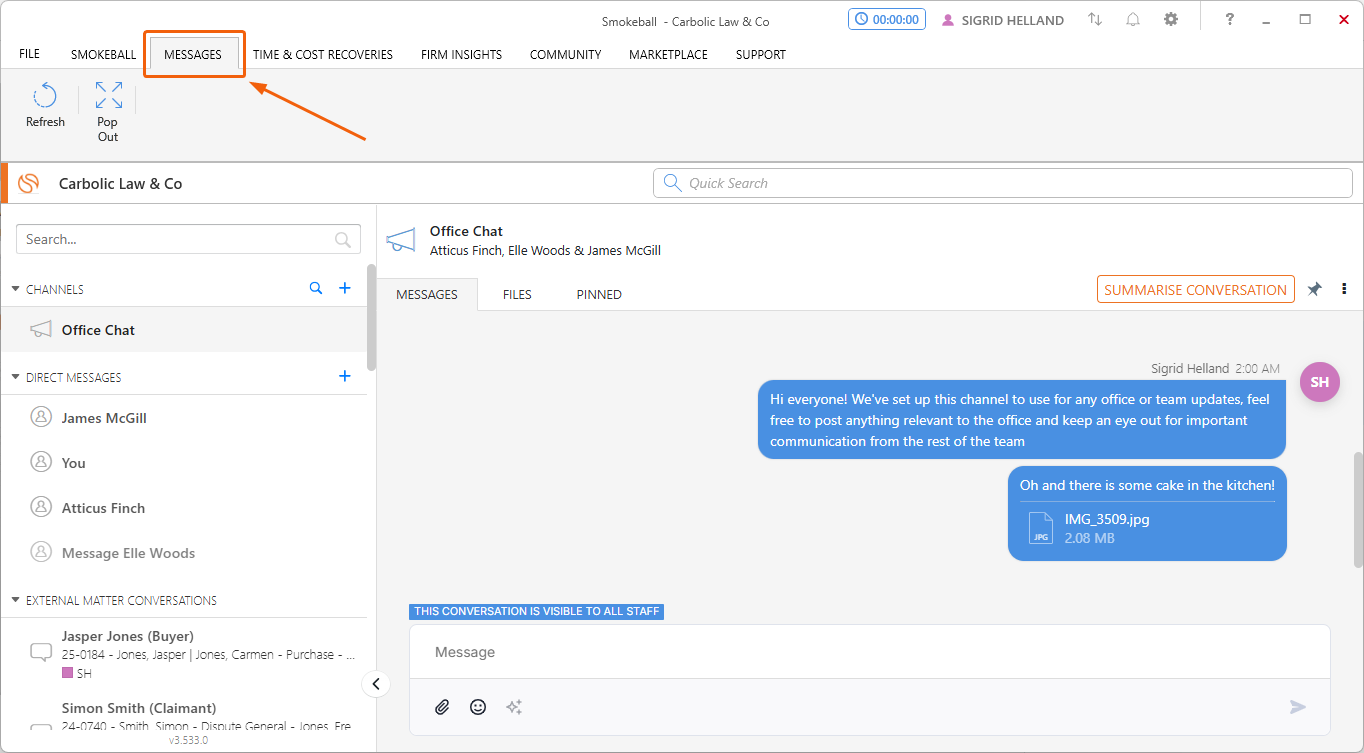The image size is (1364, 753).
Task: Switch to conversation FILES tab
Action: click(517, 294)
